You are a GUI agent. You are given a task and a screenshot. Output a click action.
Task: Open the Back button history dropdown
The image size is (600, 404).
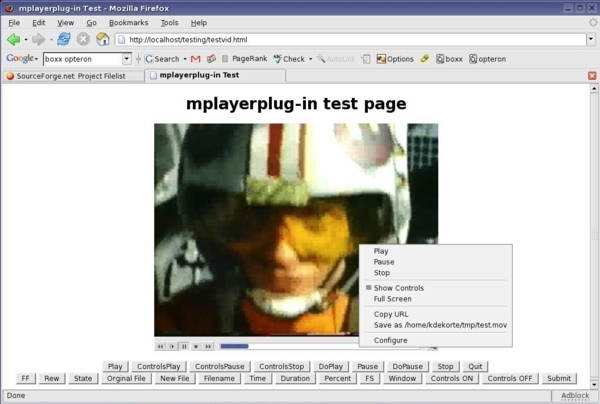[26, 40]
